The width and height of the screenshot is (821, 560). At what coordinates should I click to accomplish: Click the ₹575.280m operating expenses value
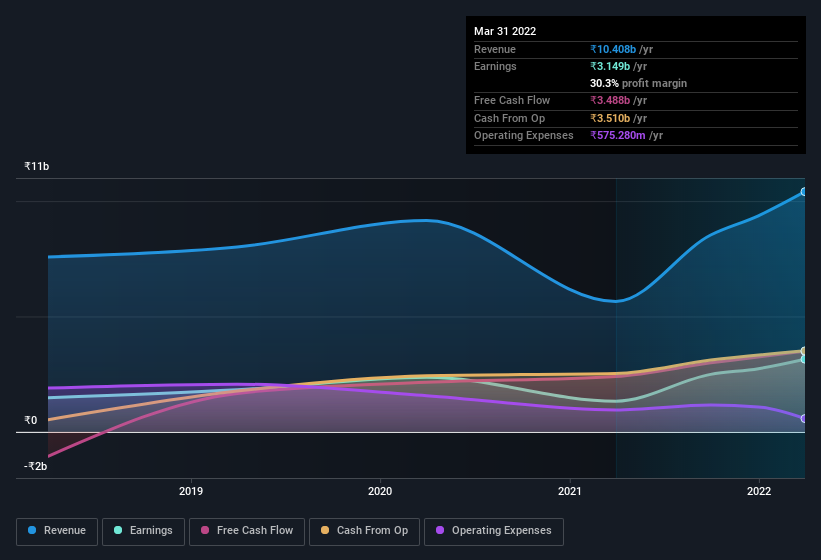[617, 136]
